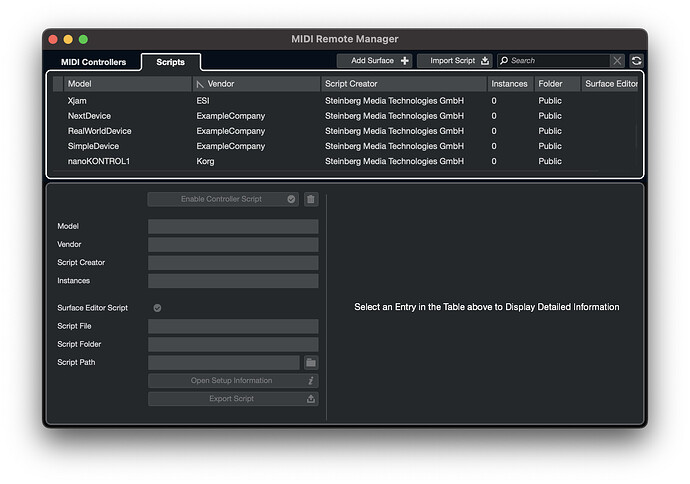Select the SimpleDevice script row
Screen dimensions: 690x484
coord(345,146)
